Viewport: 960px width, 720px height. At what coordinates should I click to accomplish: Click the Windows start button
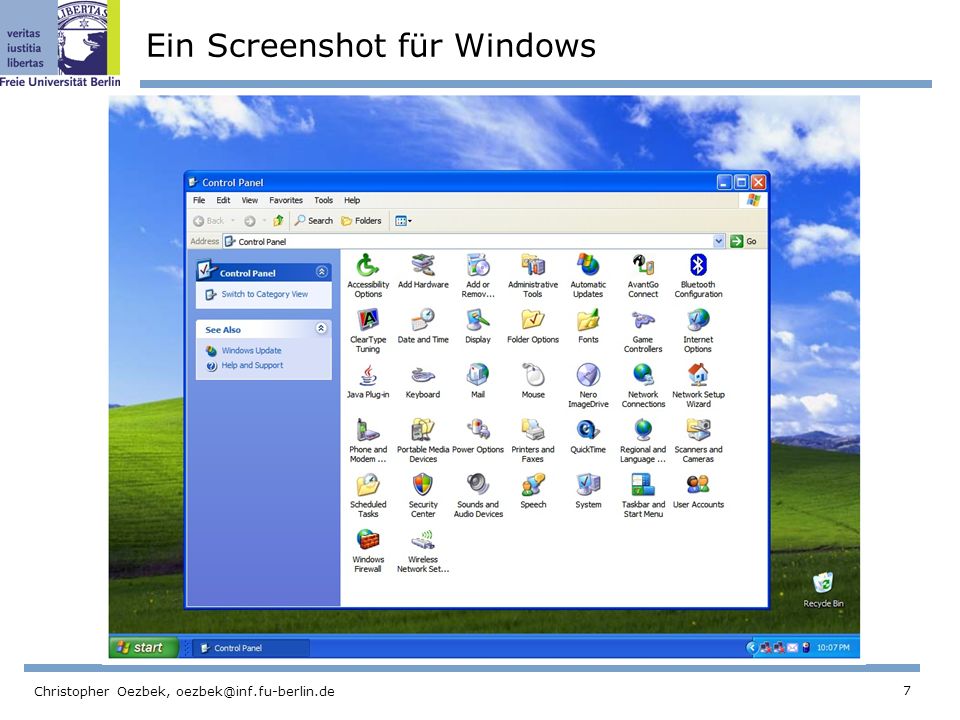tap(143, 647)
